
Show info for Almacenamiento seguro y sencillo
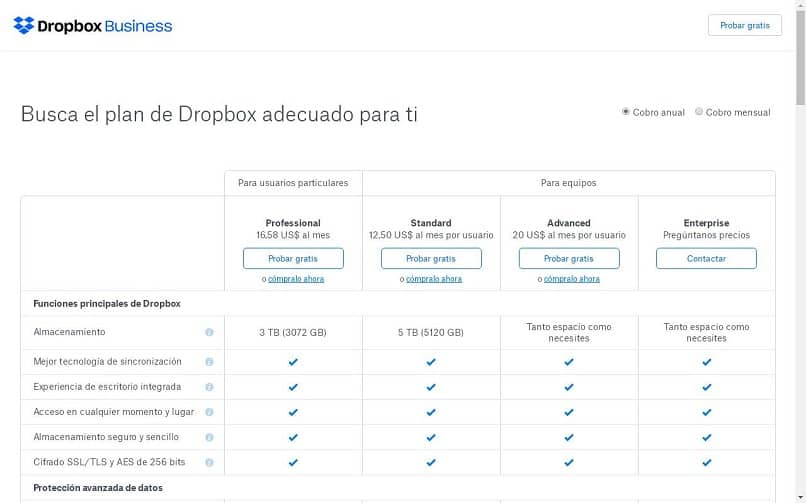click(209, 438)
